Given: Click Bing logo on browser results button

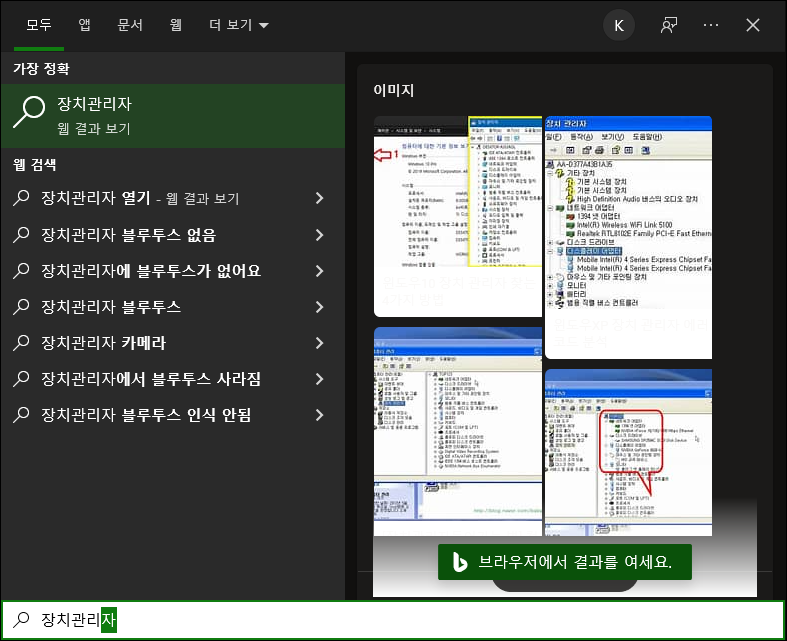Looking at the screenshot, I should coord(459,562).
